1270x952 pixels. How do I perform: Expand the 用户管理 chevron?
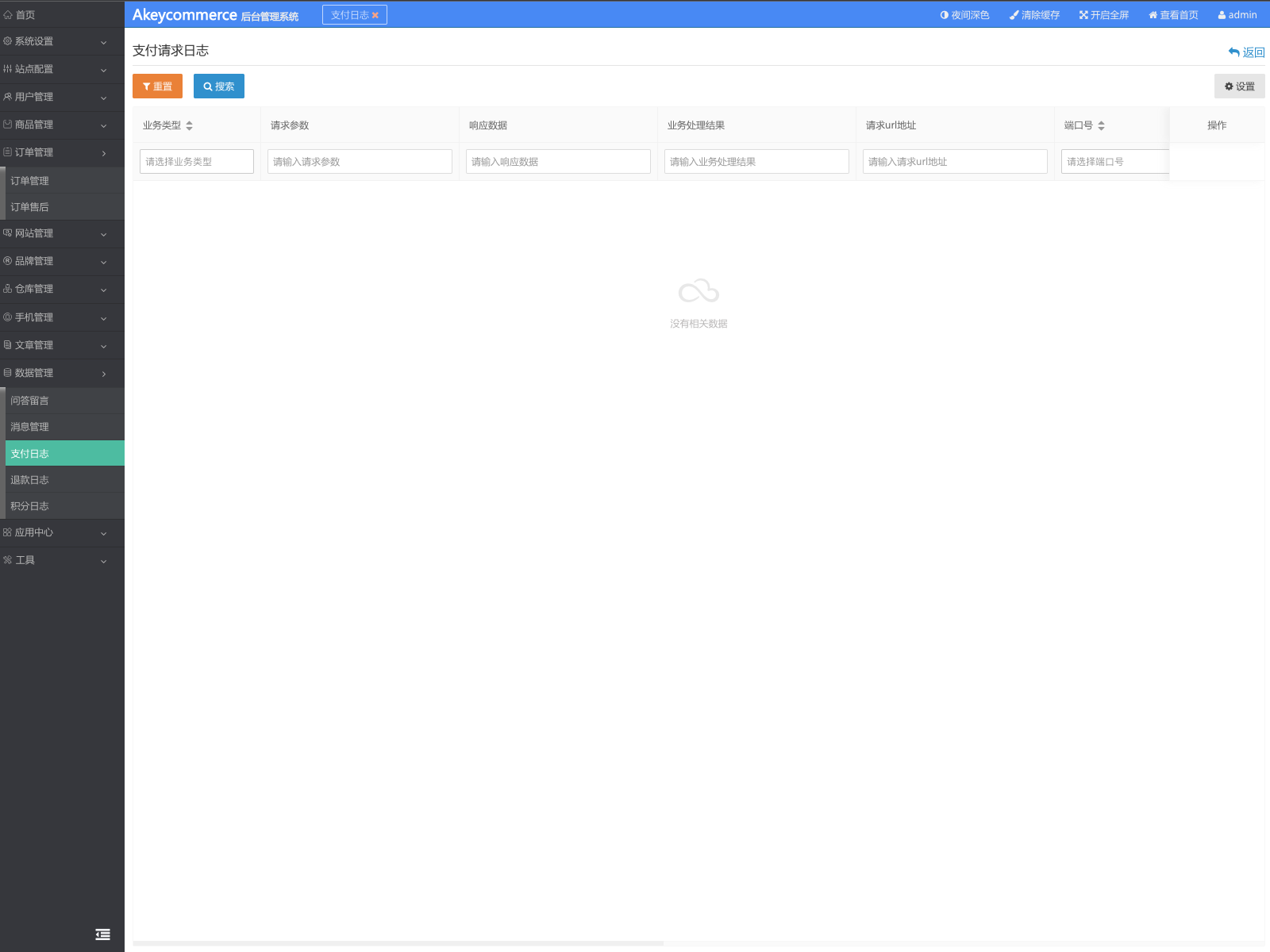coord(103,98)
